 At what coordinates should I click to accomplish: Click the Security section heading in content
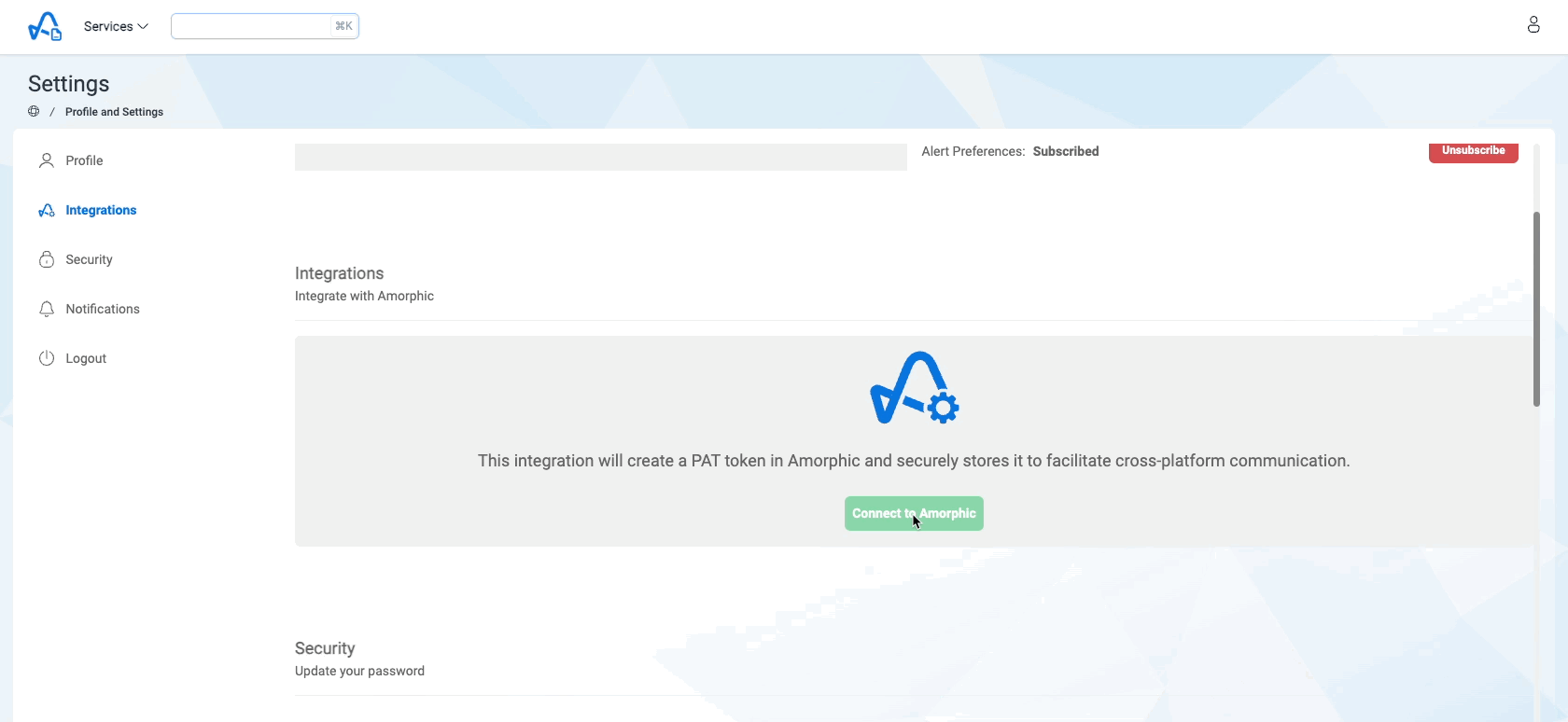click(x=325, y=648)
